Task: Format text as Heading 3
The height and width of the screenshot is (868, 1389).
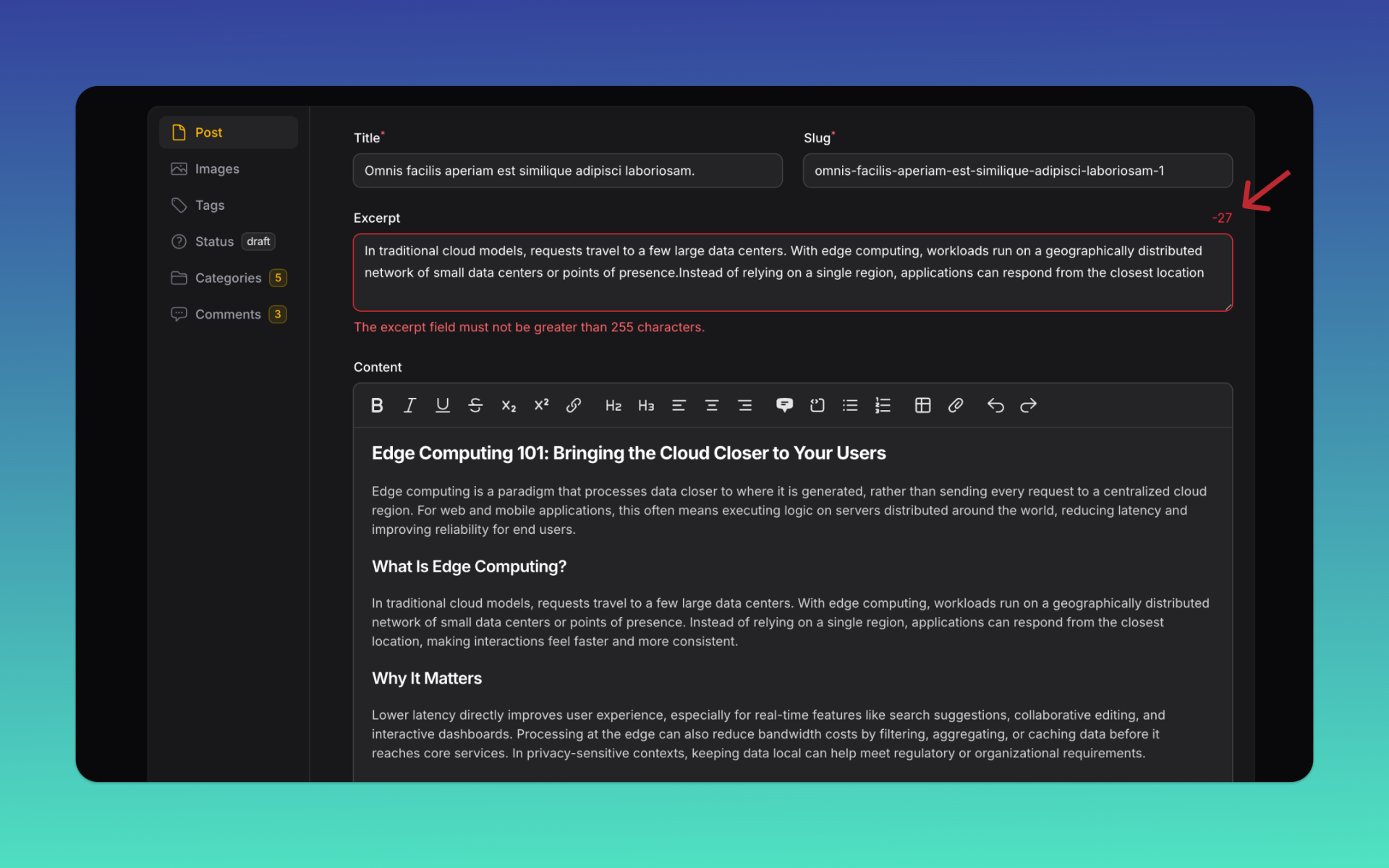Action: point(646,405)
